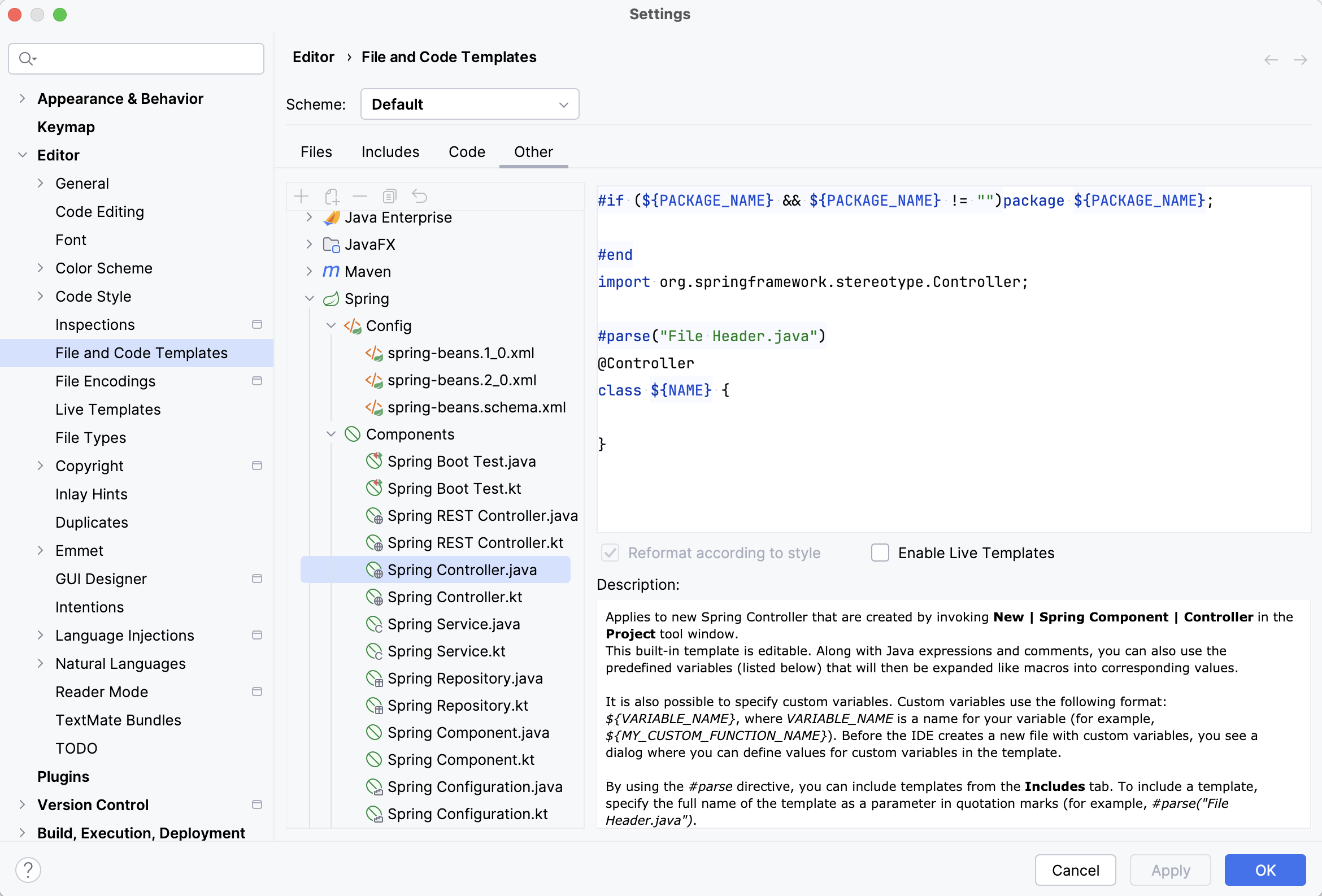Image resolution: width=1322 pixels, height=896 pixels.
Task: Switch to the Includes tab
Action: coord(390,151)
